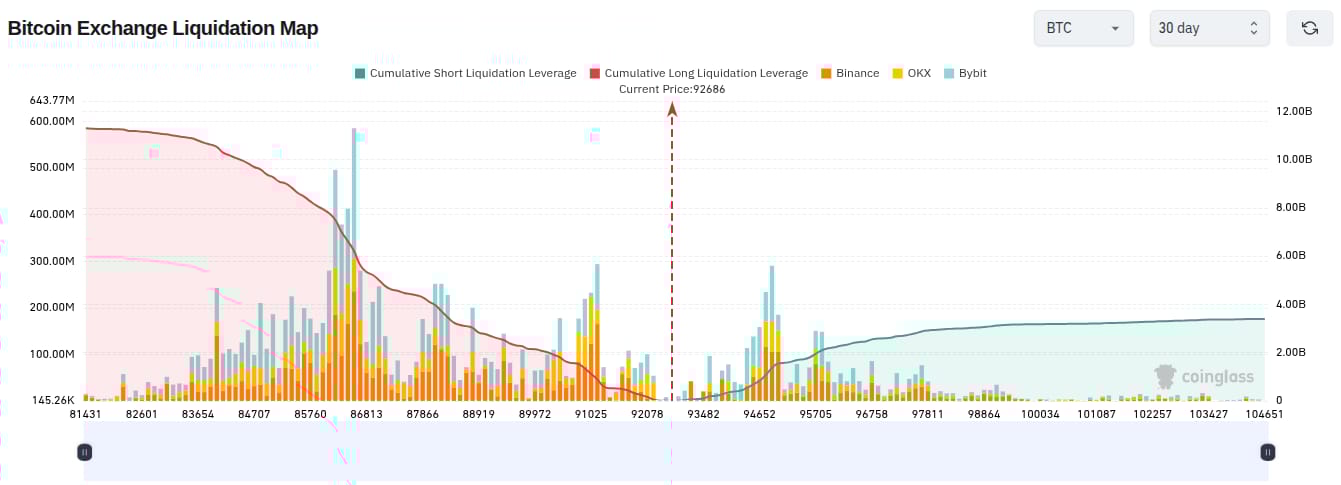Toggle the Bybit legend entry

[x=972, y=73]
